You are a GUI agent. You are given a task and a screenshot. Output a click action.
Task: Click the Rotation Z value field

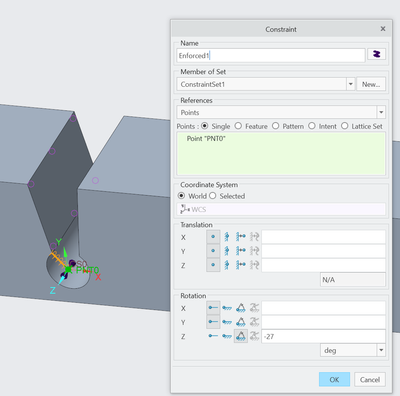click(323, 336)
